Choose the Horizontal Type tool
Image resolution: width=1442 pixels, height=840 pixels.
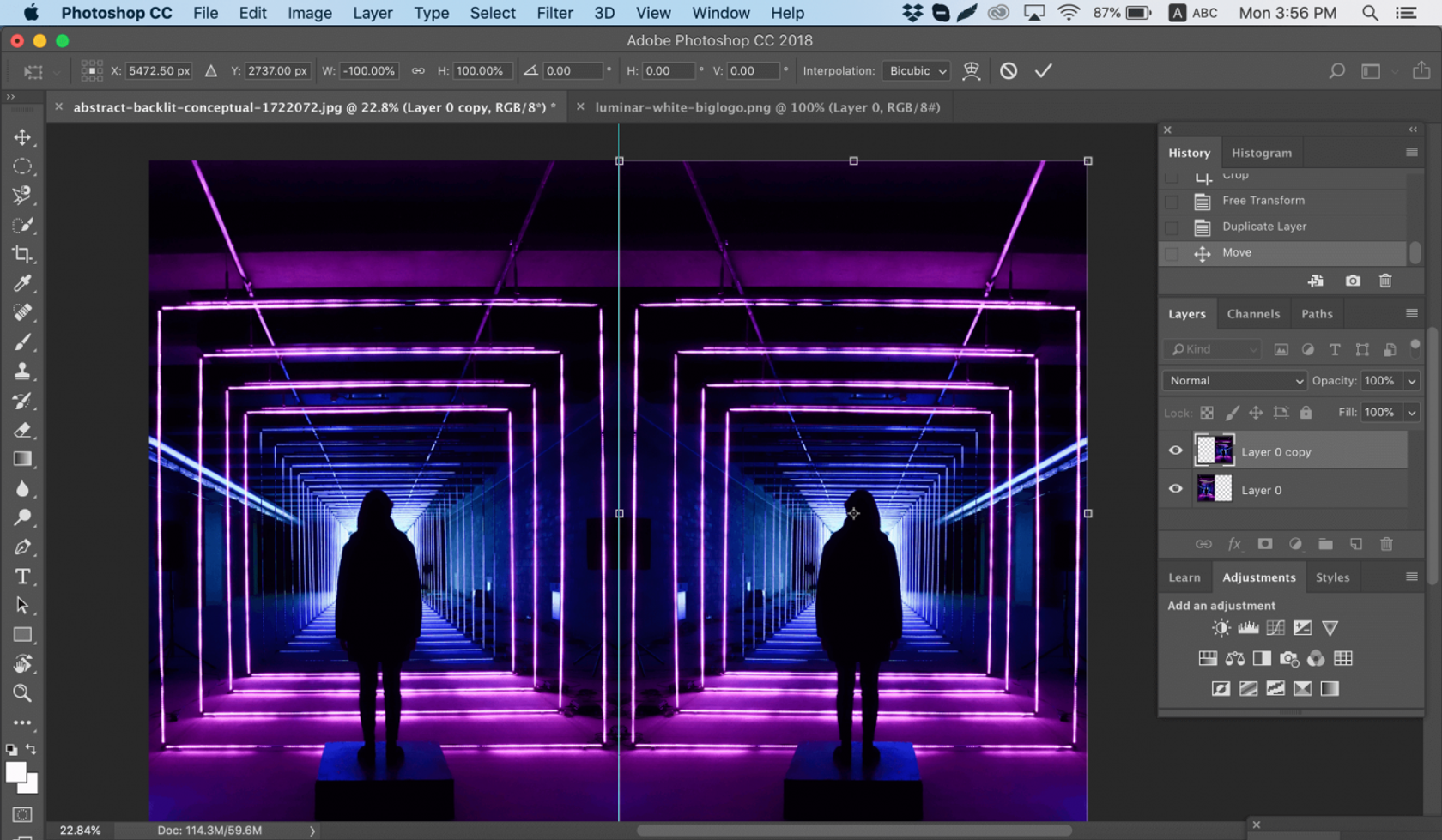point(22,577)
